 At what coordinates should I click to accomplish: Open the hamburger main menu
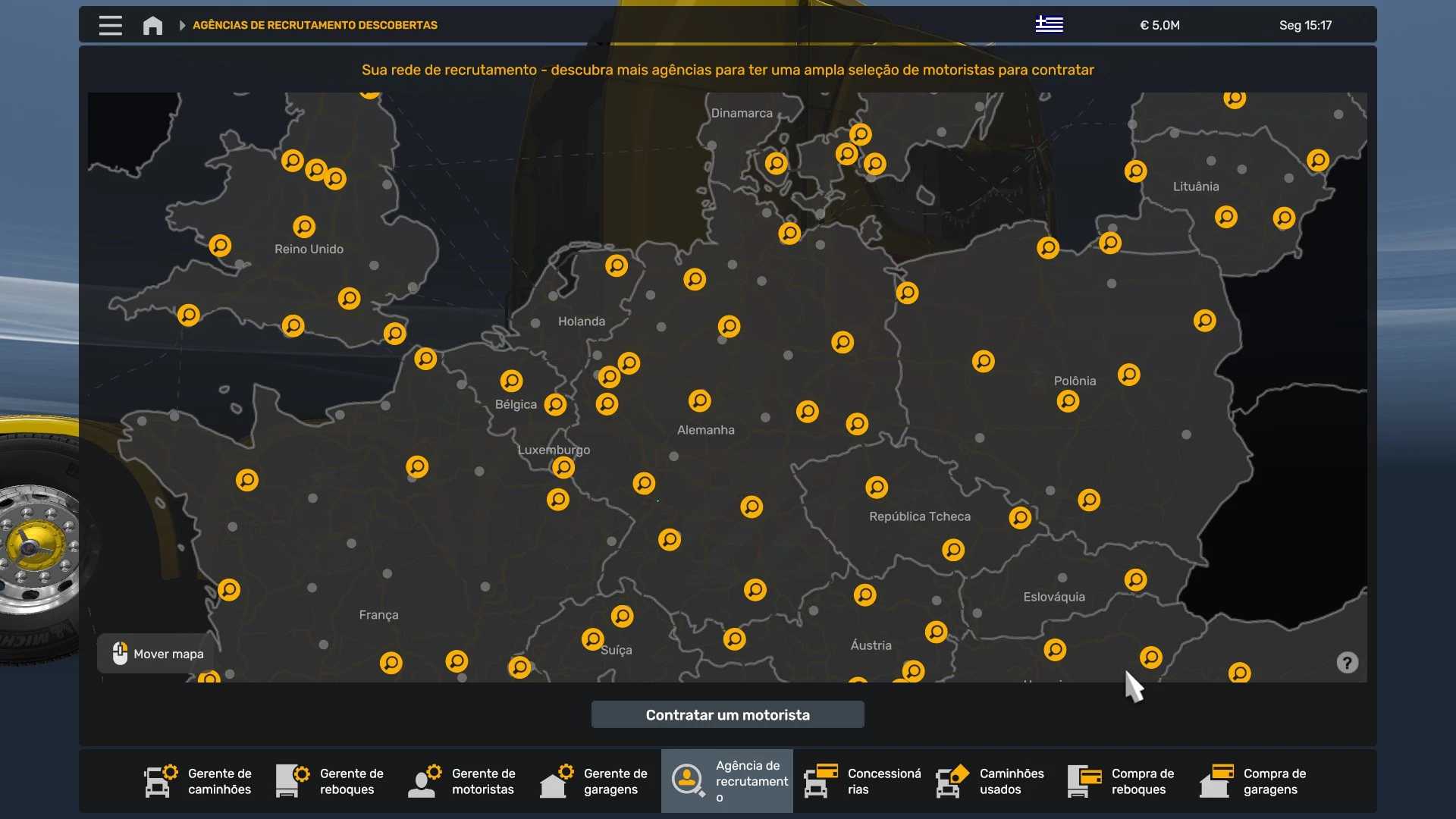(110, 25)
